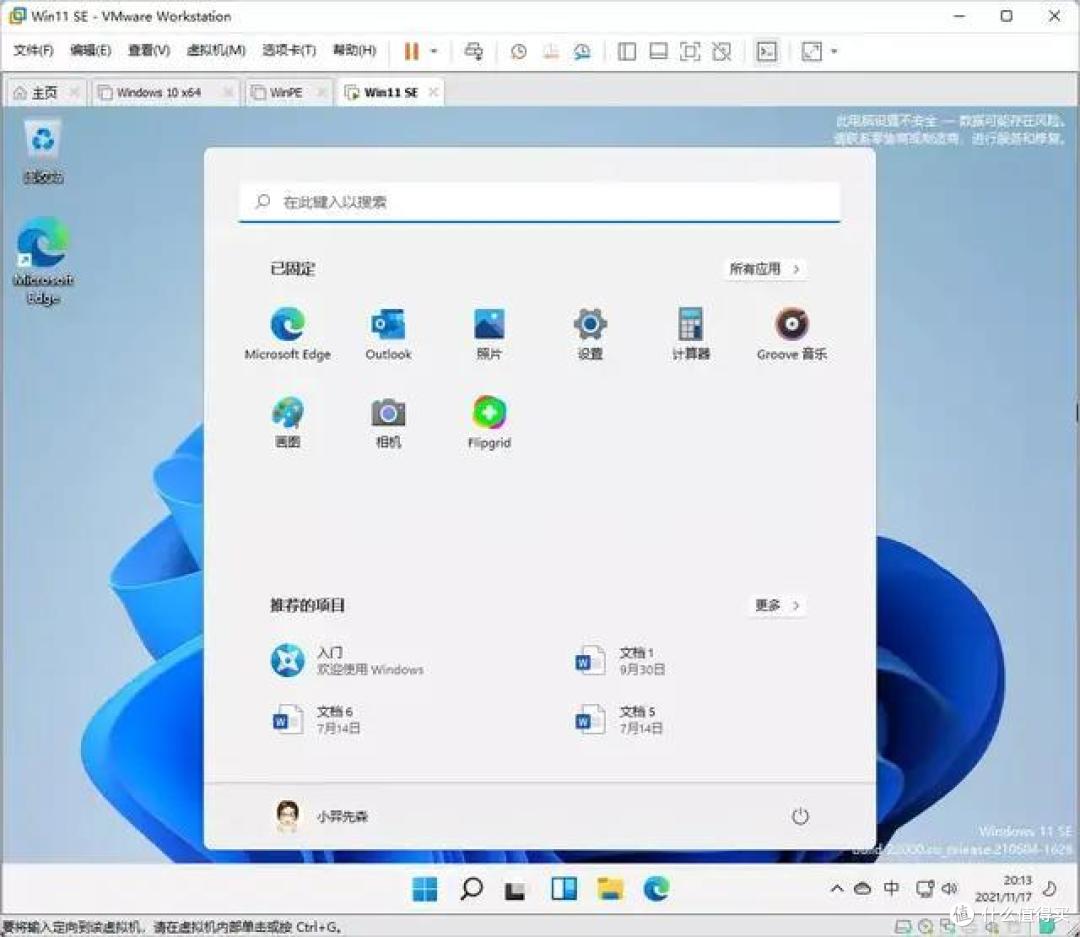Open the 相机 app
1080x937 pixels.
pyautogui.click(x=388, y=422)
